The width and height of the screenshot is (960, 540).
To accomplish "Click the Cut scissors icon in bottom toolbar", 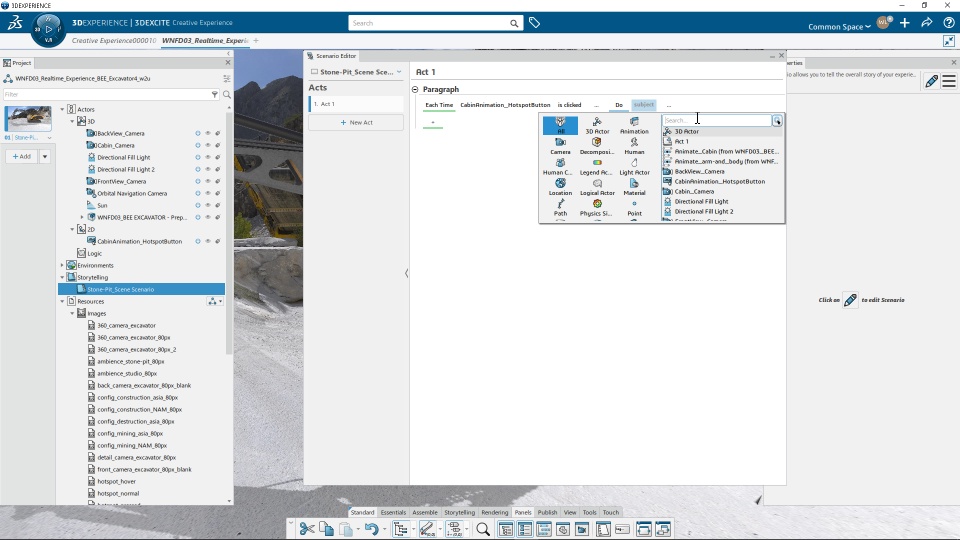I will (307, 529).
